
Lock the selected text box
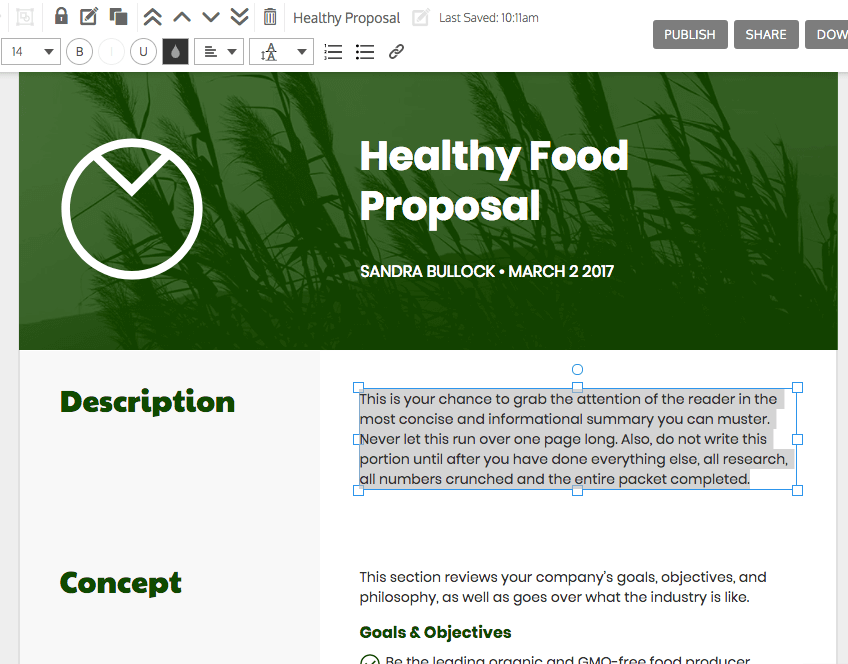[61, 16]
